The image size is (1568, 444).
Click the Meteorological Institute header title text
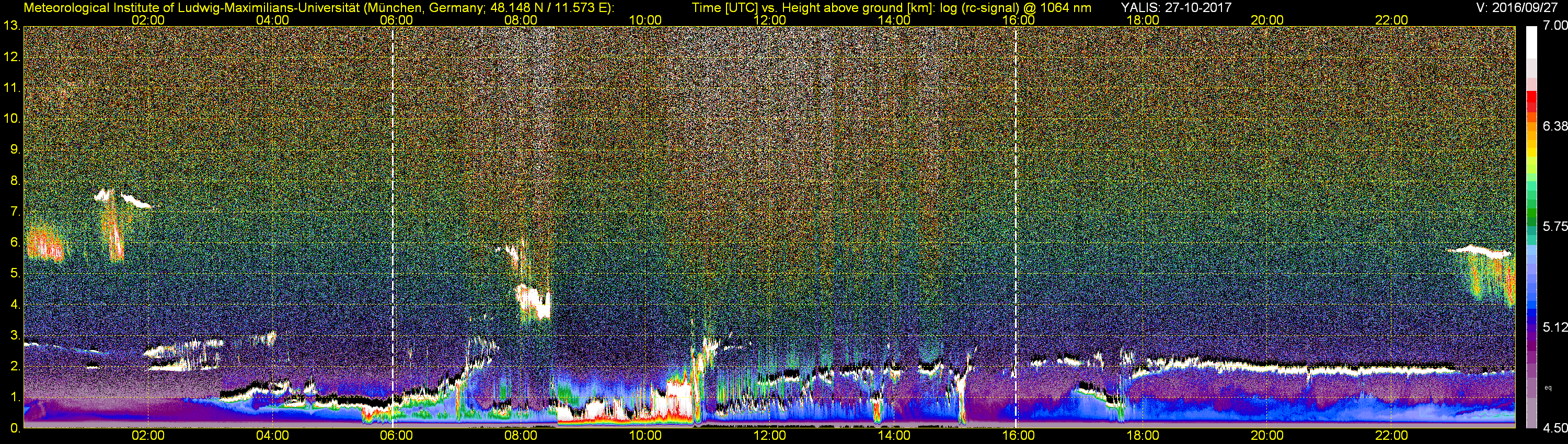pos(318,8)
